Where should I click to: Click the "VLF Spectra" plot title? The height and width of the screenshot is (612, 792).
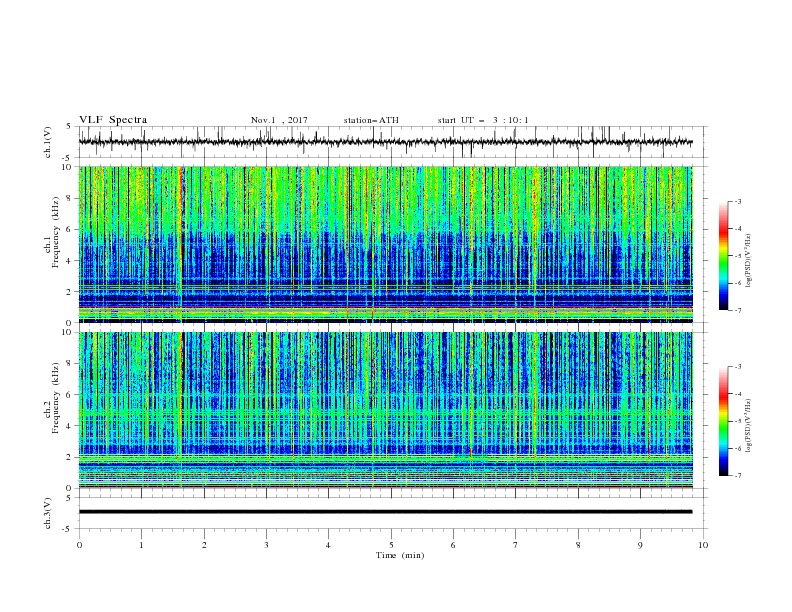point(113,120)
